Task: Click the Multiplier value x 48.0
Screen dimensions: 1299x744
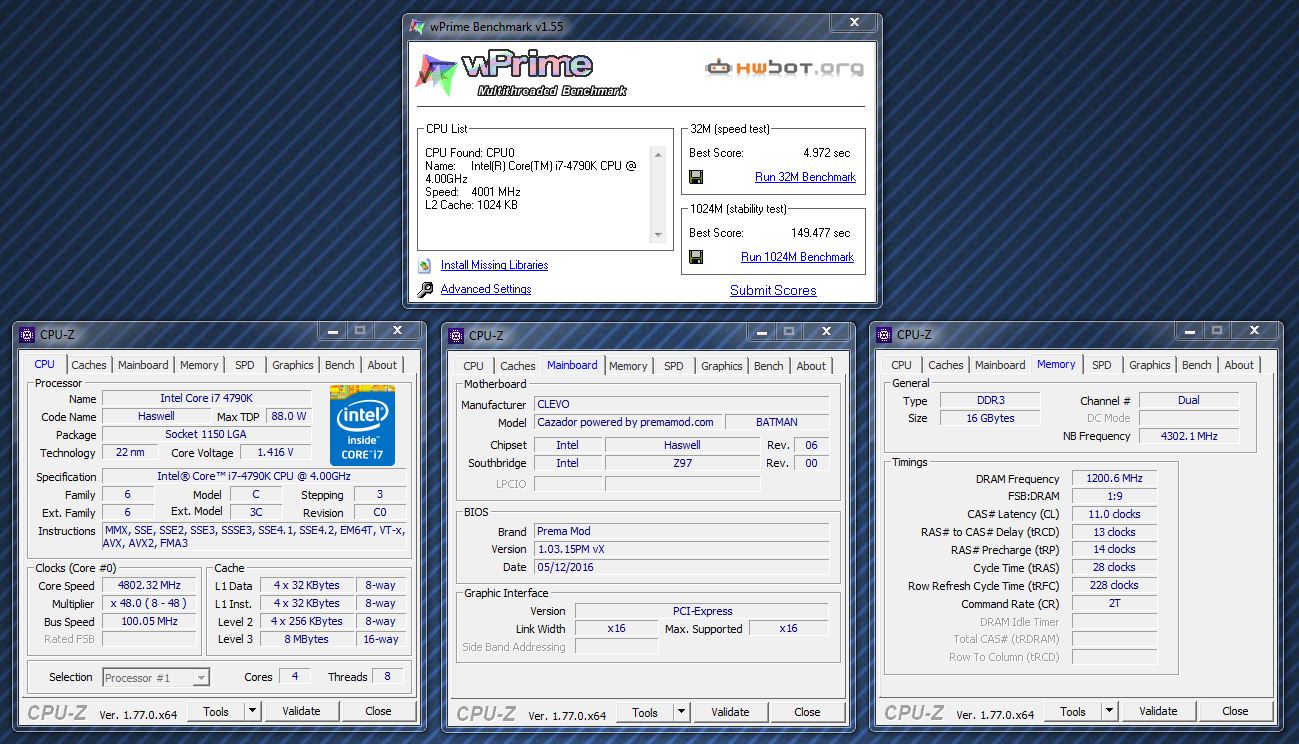Action: (x=151, y=604)
